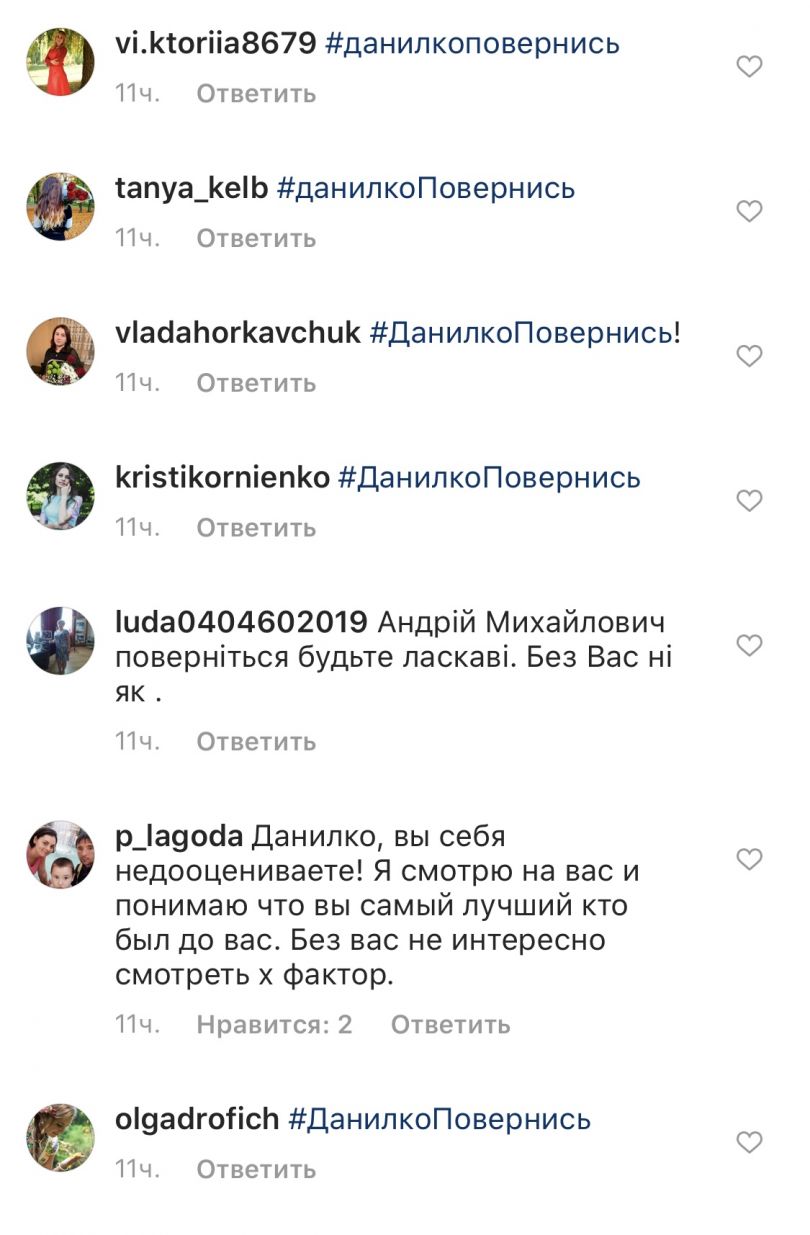This screenshot has width=810, height=1235.
Task: Like vladahorkavchuk's comment with the heart
Action: 749,356
